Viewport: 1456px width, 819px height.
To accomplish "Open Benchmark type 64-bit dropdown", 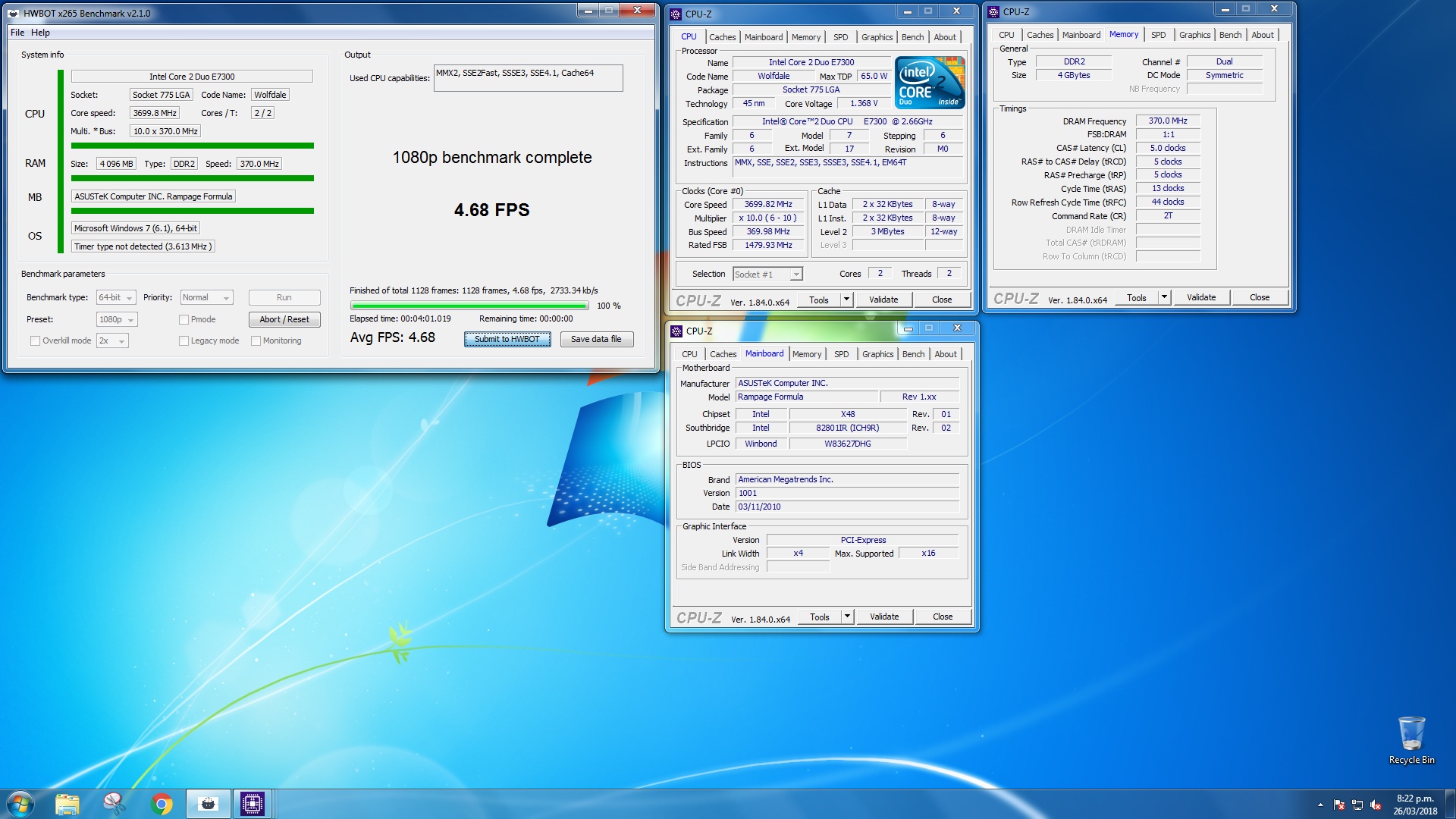I will (x=116, y=298).
